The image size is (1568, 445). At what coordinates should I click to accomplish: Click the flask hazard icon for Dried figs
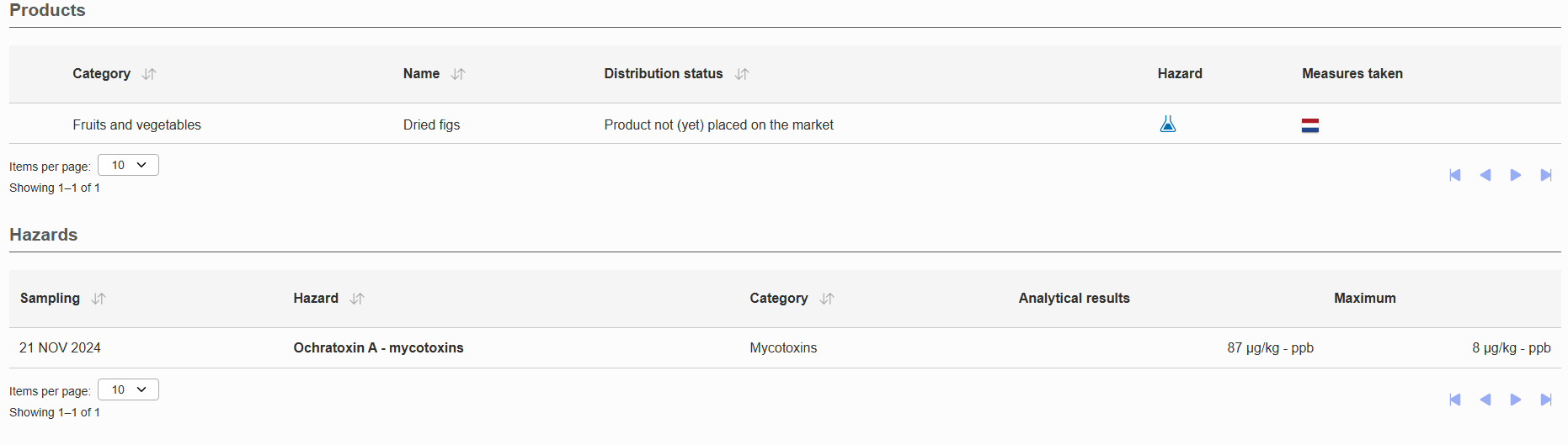coord(1167,124)
